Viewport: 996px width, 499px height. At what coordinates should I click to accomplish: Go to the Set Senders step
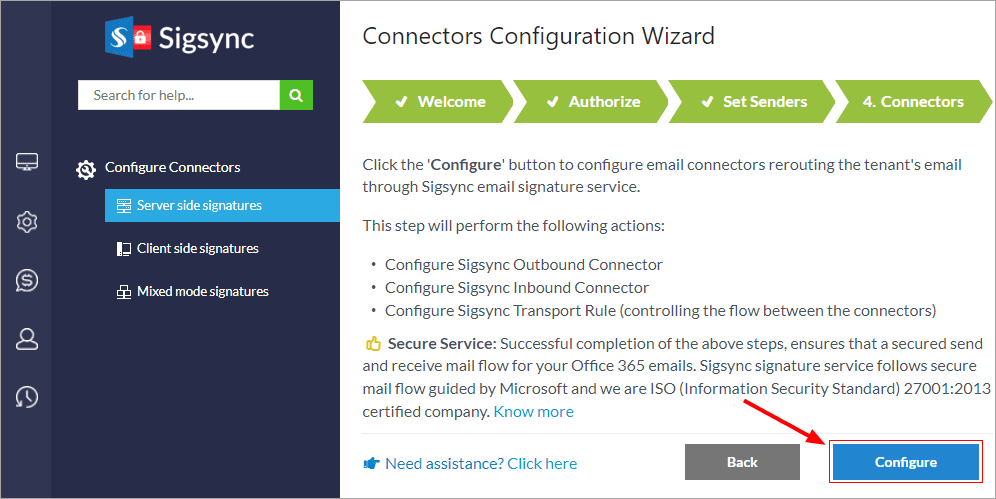click(x=753, y=102)
